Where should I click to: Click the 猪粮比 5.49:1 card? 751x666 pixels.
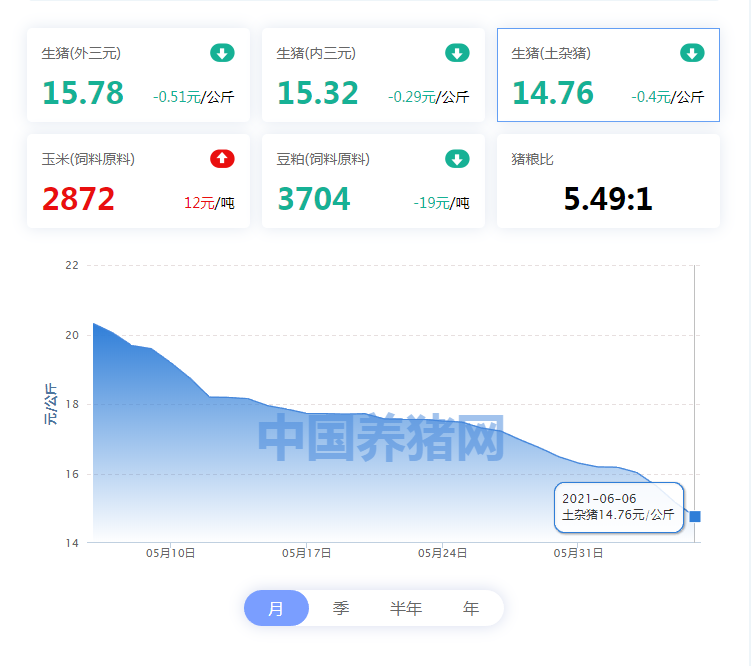[x=608, y=181]
